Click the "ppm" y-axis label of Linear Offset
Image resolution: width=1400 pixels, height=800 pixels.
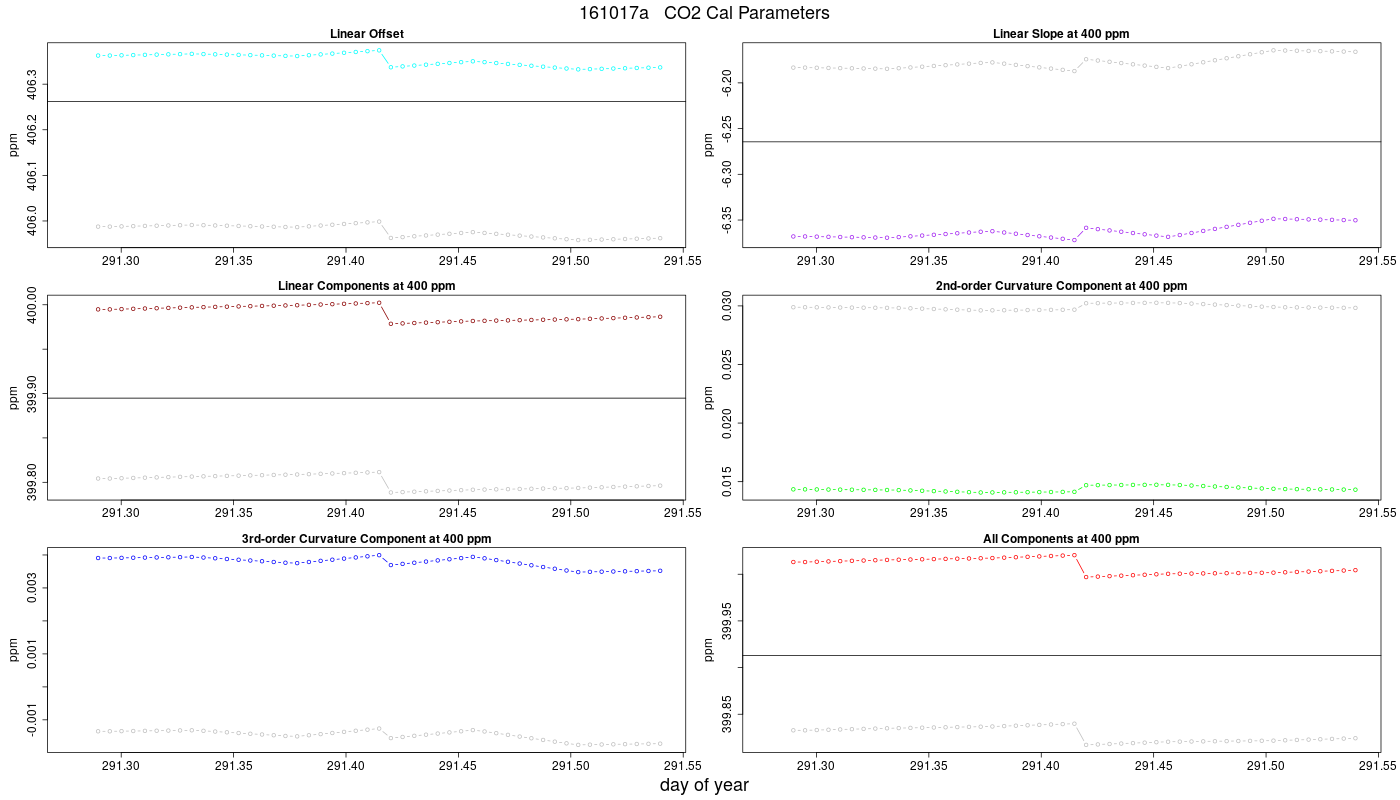(x=14, y=146)
